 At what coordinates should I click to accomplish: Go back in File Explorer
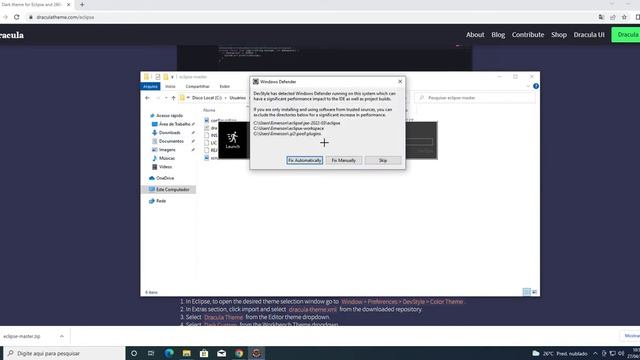click(x=147, y=98)
